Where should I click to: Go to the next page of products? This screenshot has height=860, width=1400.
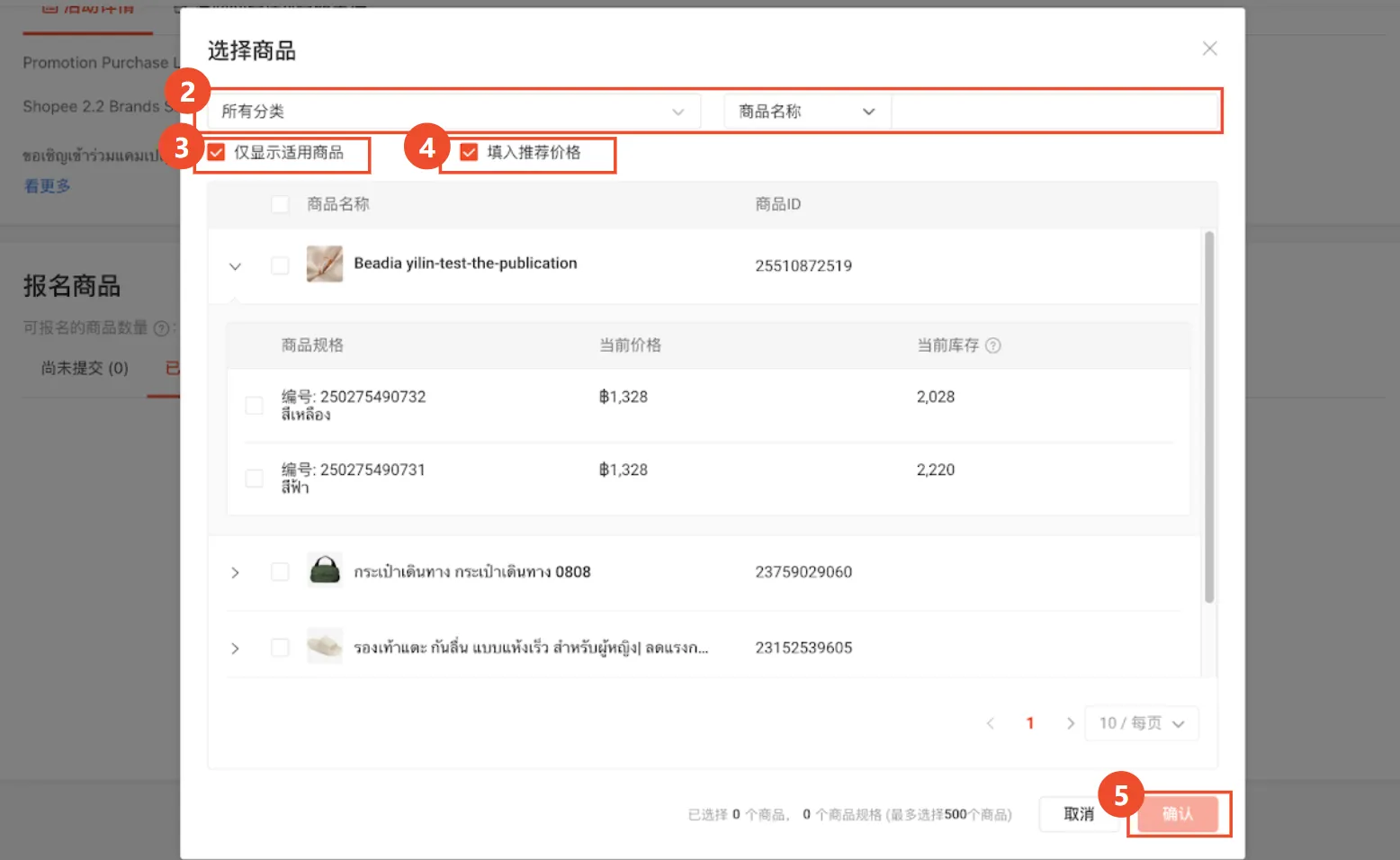[x=1071, y=722]
